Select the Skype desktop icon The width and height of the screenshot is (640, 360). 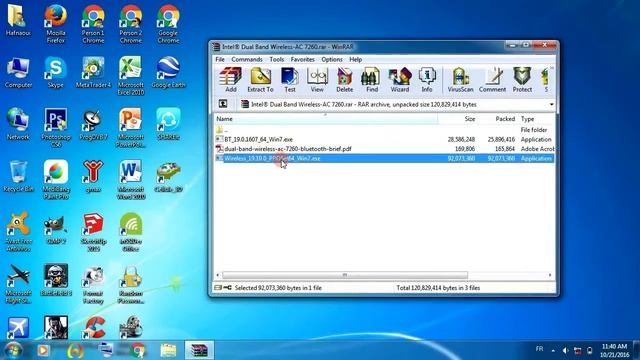[x=56, y=72]
